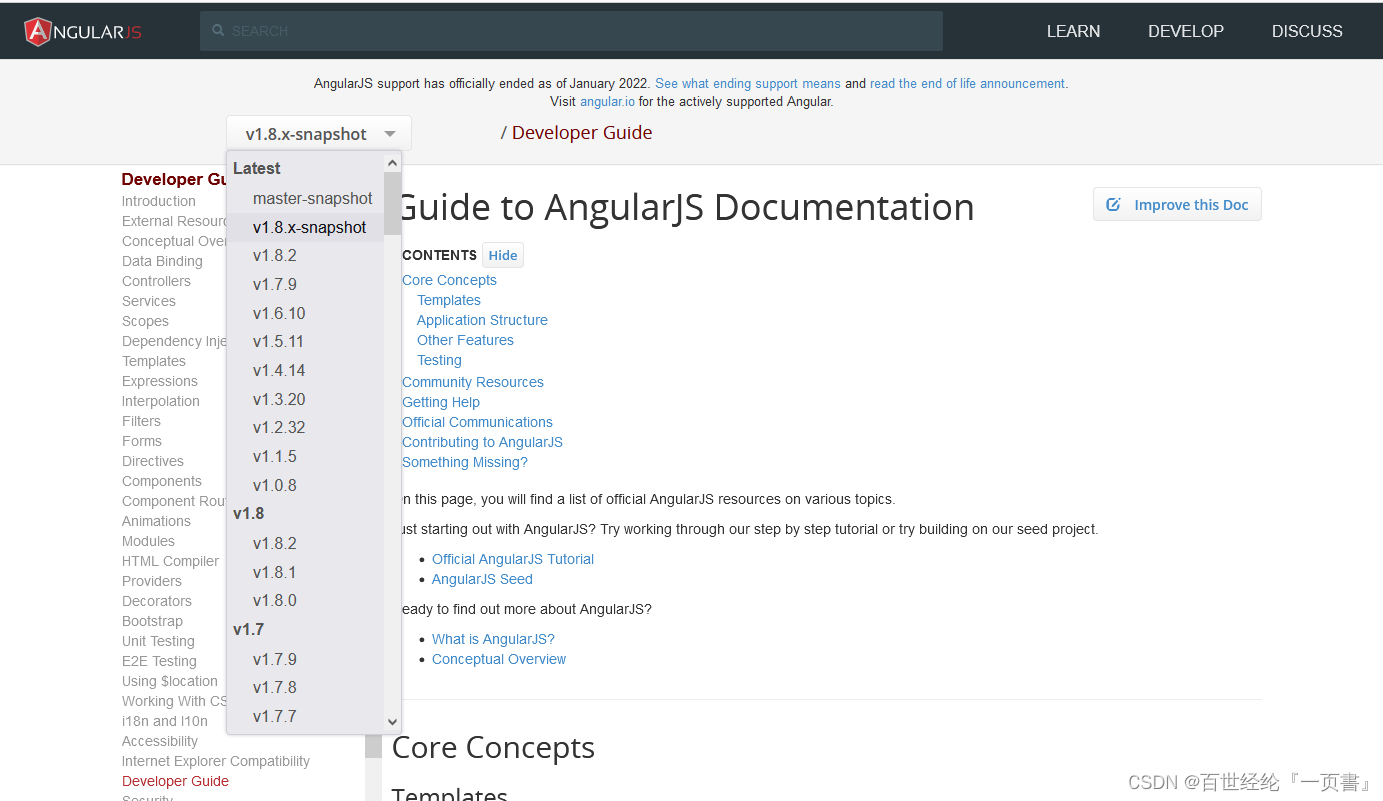Open the DEVELOP menu

click(1185, 31)
